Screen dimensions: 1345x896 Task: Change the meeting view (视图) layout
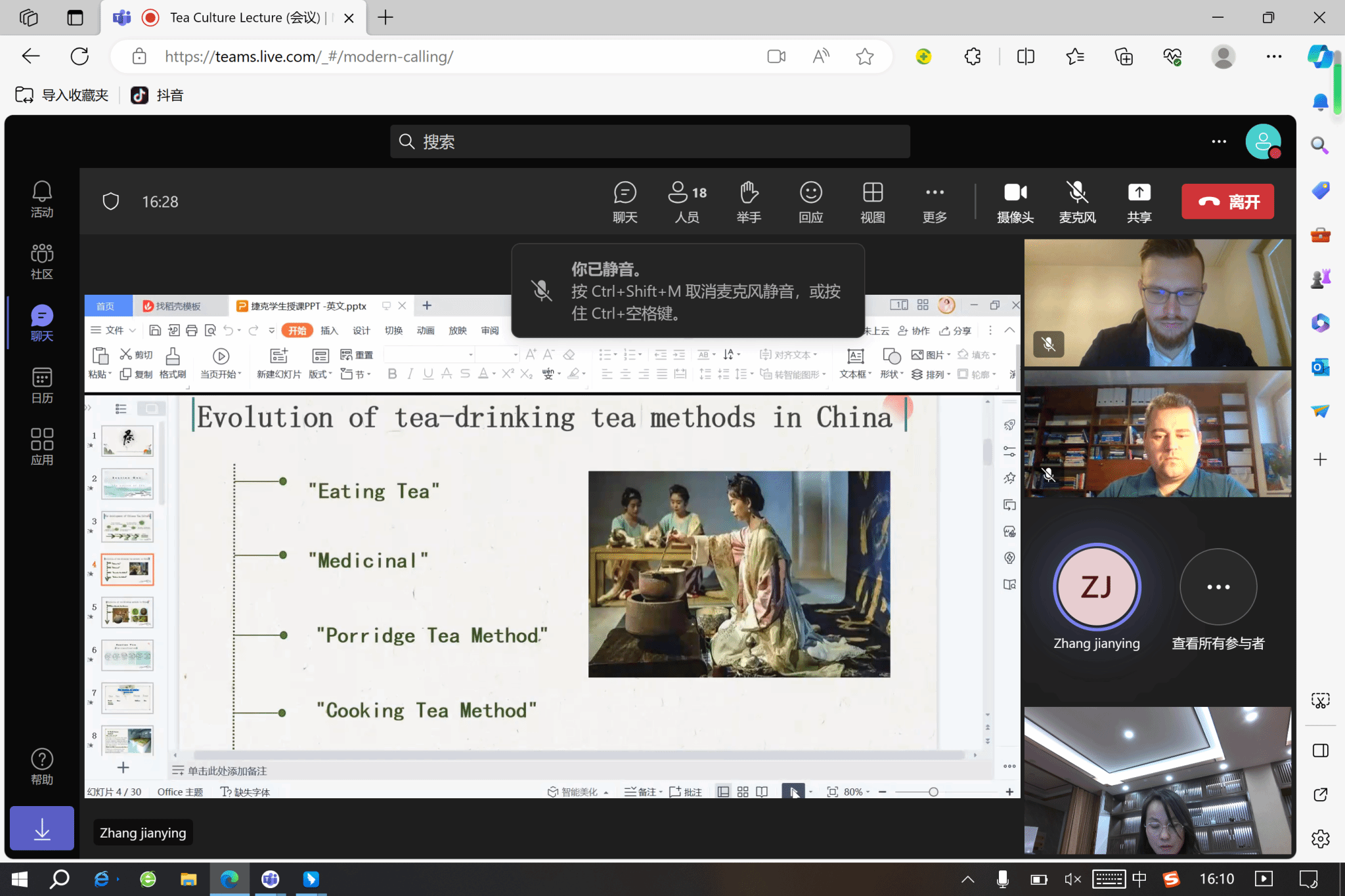872,202
